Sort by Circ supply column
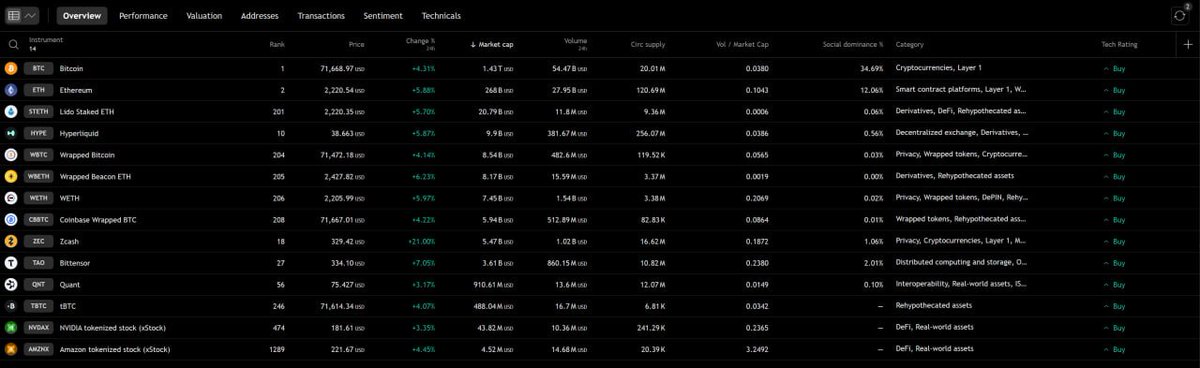The height and width of the screenshot is (368, 1200). 648,44
